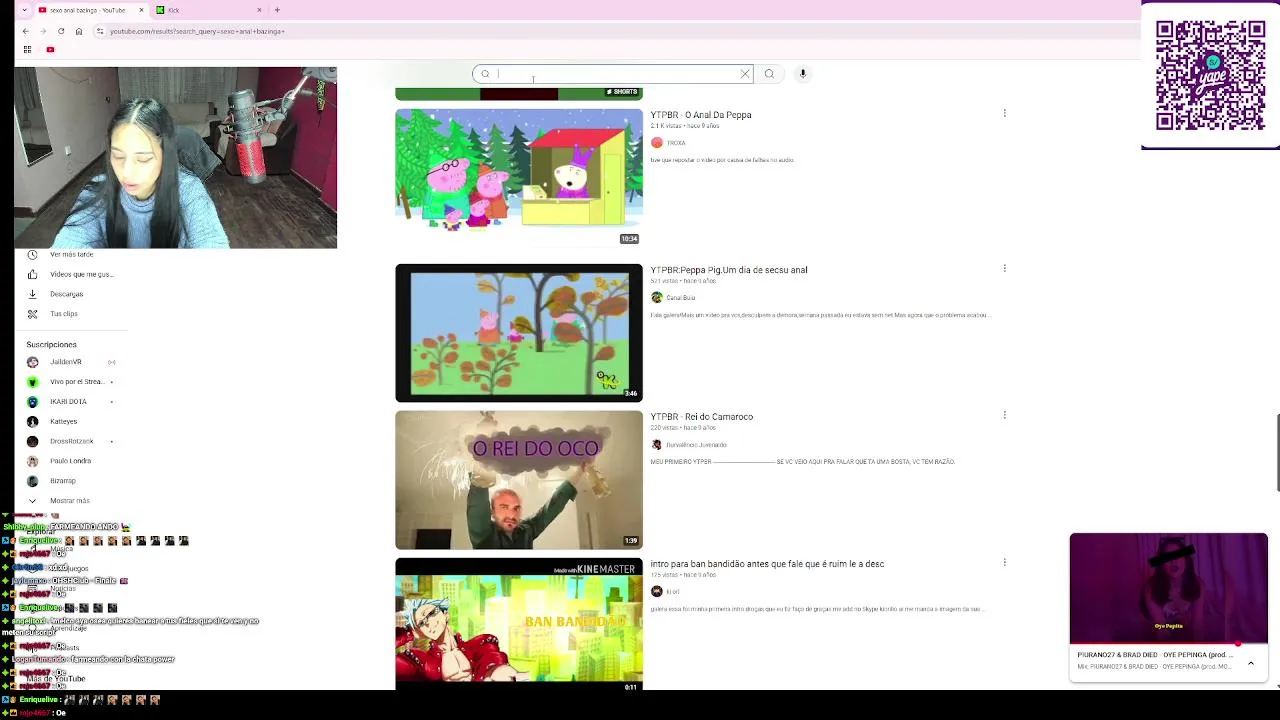Open a new browser tab
Screen dimensions: 1280x720
[x=277, y=10]
